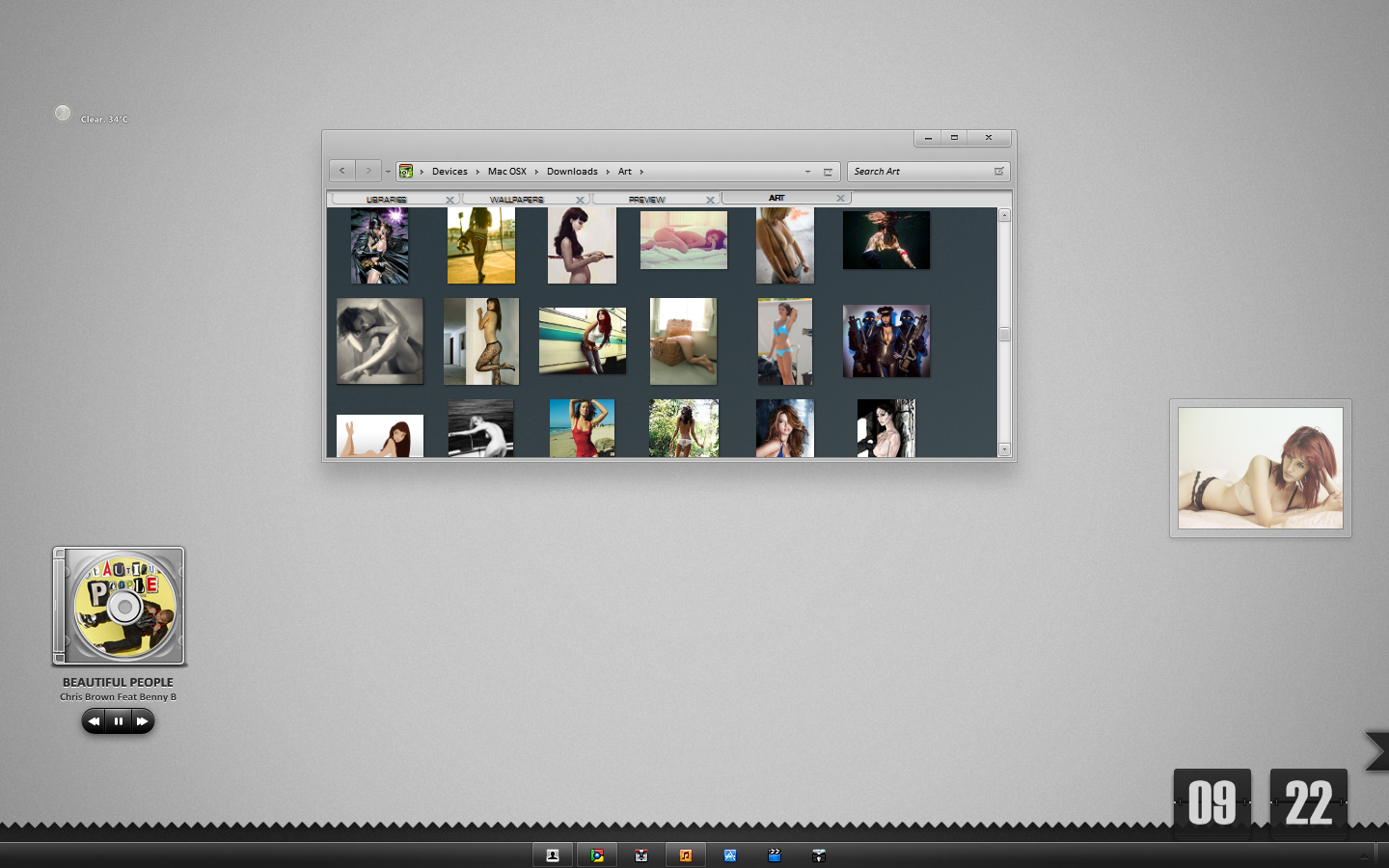The height and width of the screenshot is (868, 1389).
Task: Select the sunset silhouette thumbnail
Action: click(x=481, y=246)
